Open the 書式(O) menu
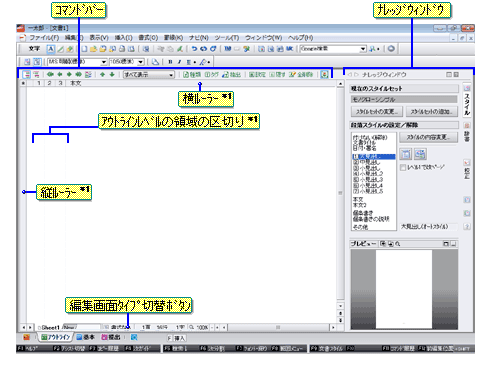 (x=148, y=38)
